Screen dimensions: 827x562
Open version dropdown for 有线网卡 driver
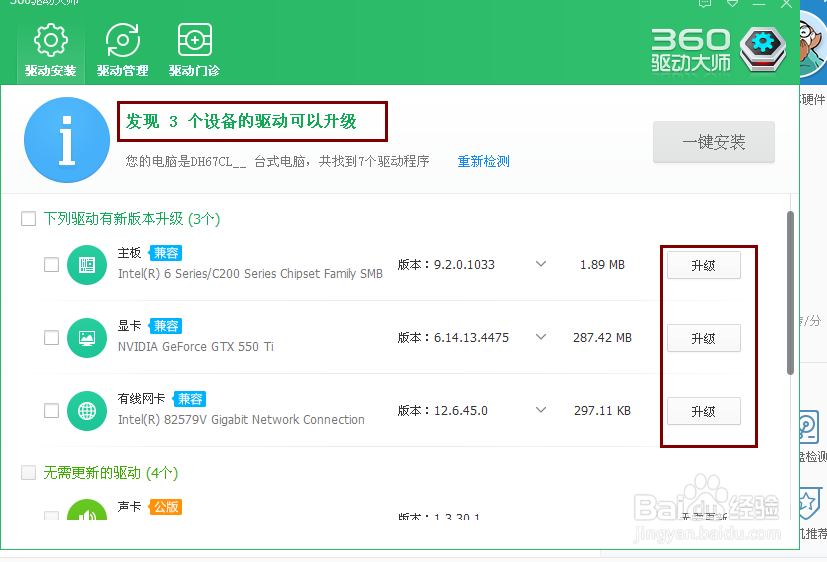point(541,410)
